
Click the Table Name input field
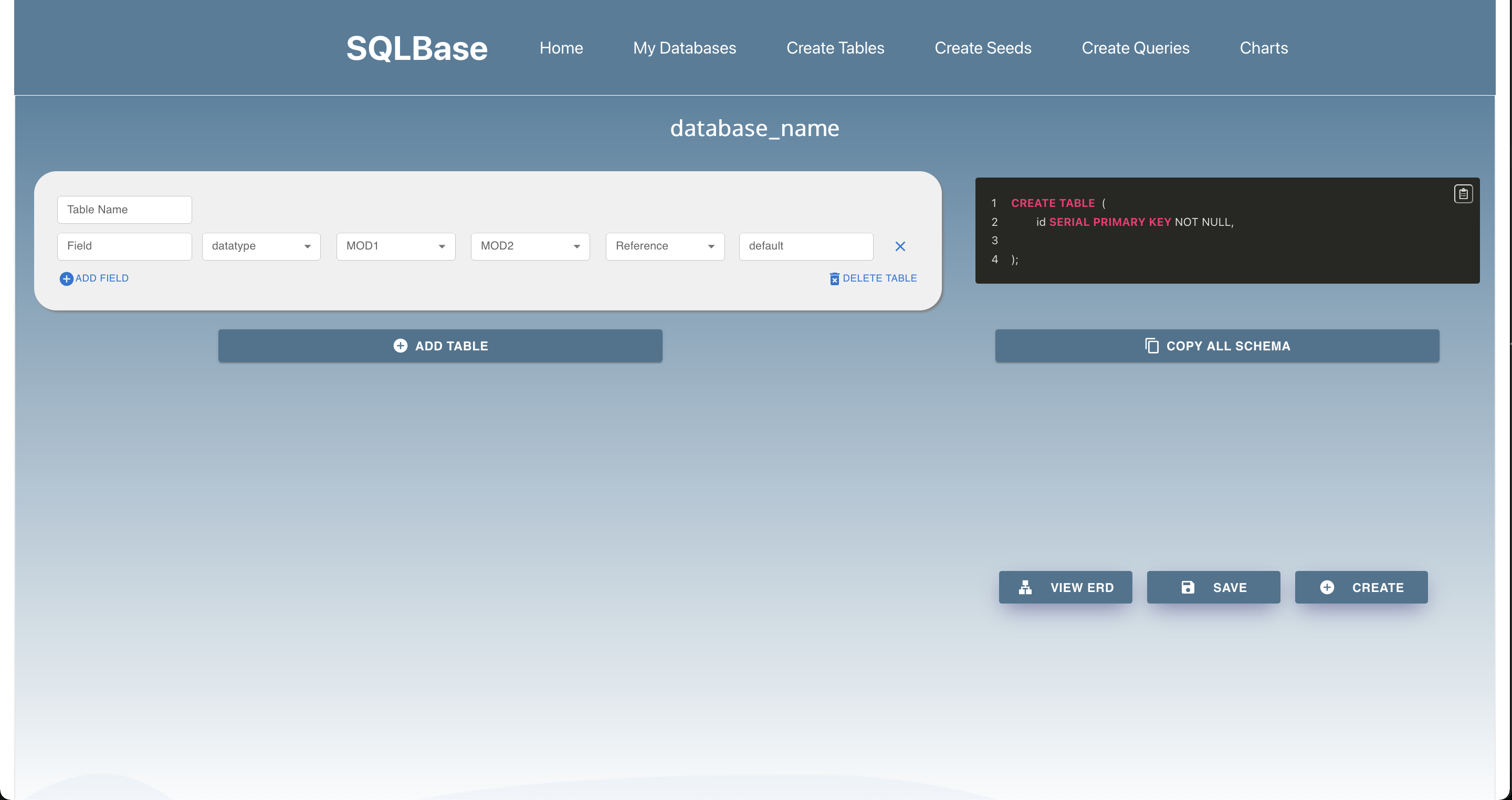click(x=124, y=210)
